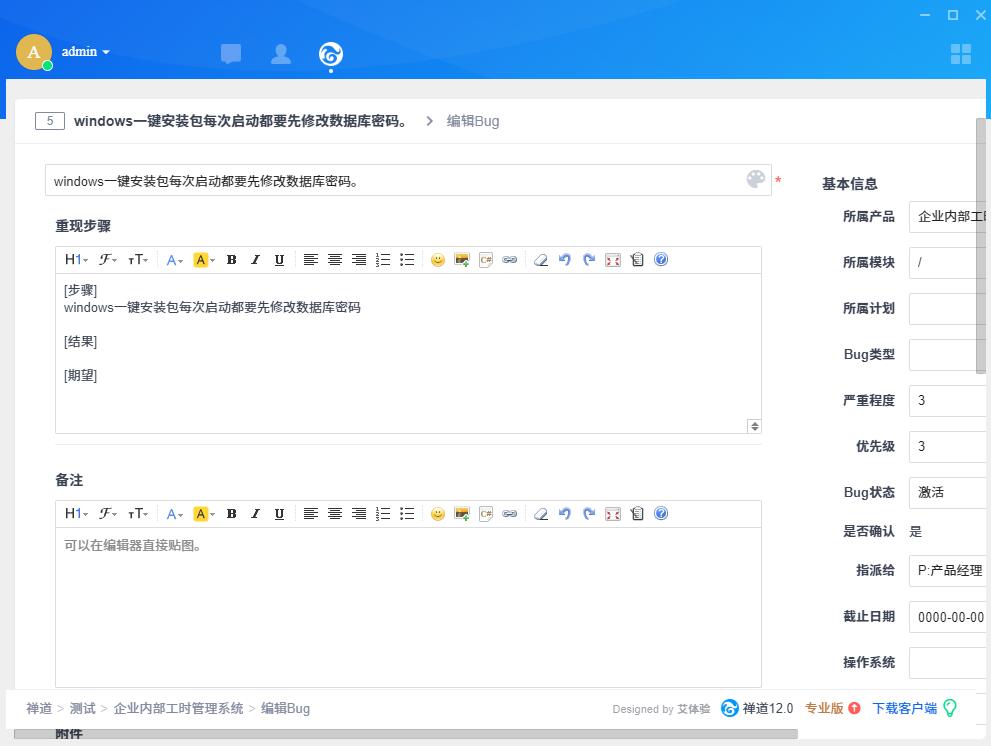Open the 严重程度 dropdown field
The height and width of the screenshot is (746, 991).
point(948,400)
